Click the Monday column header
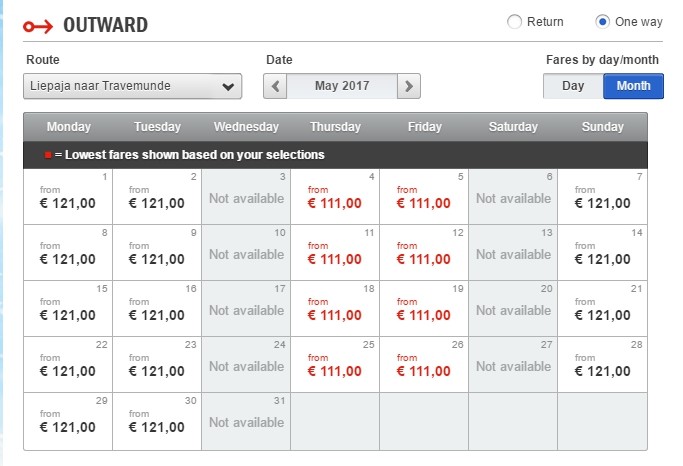The height and width of the screenshot is (466, 683). click(x=68, y=127)
